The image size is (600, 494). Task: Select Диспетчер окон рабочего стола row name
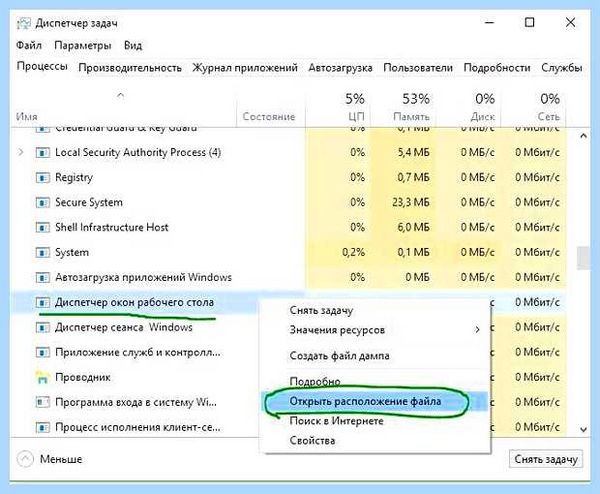134,303
